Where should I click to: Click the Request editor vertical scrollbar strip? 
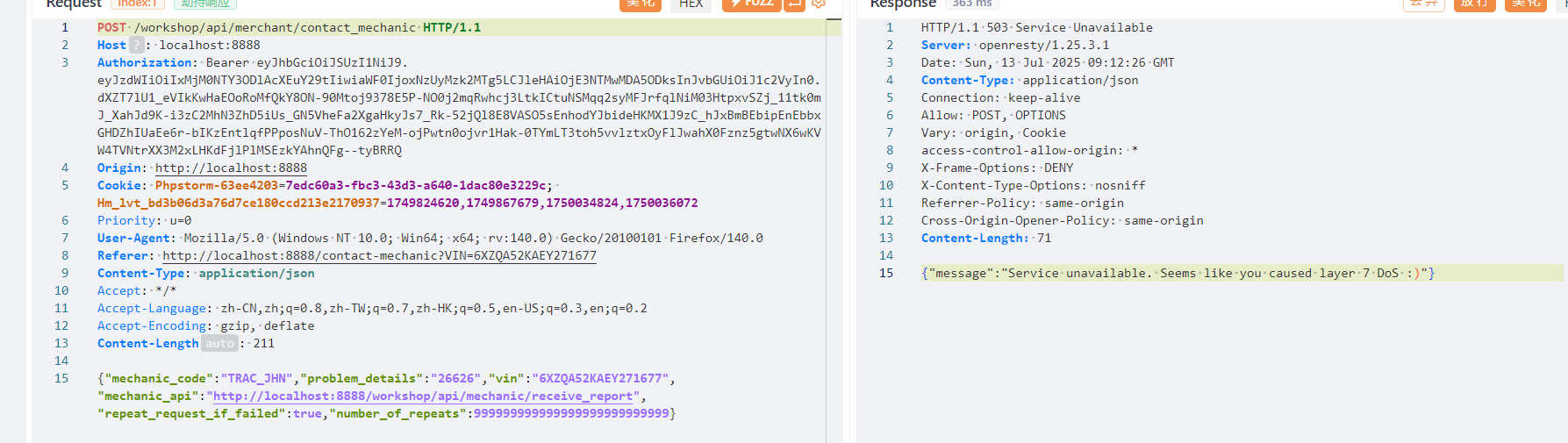[x=834, y=230]
